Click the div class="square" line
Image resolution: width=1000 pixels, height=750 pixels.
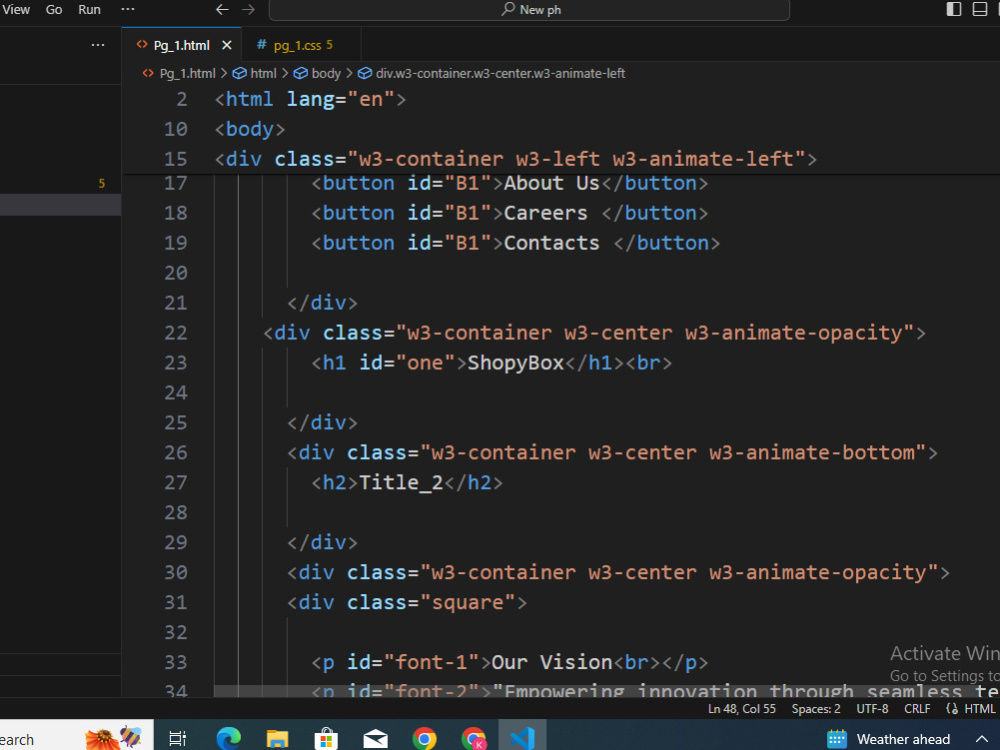click(x=407, y=603)
